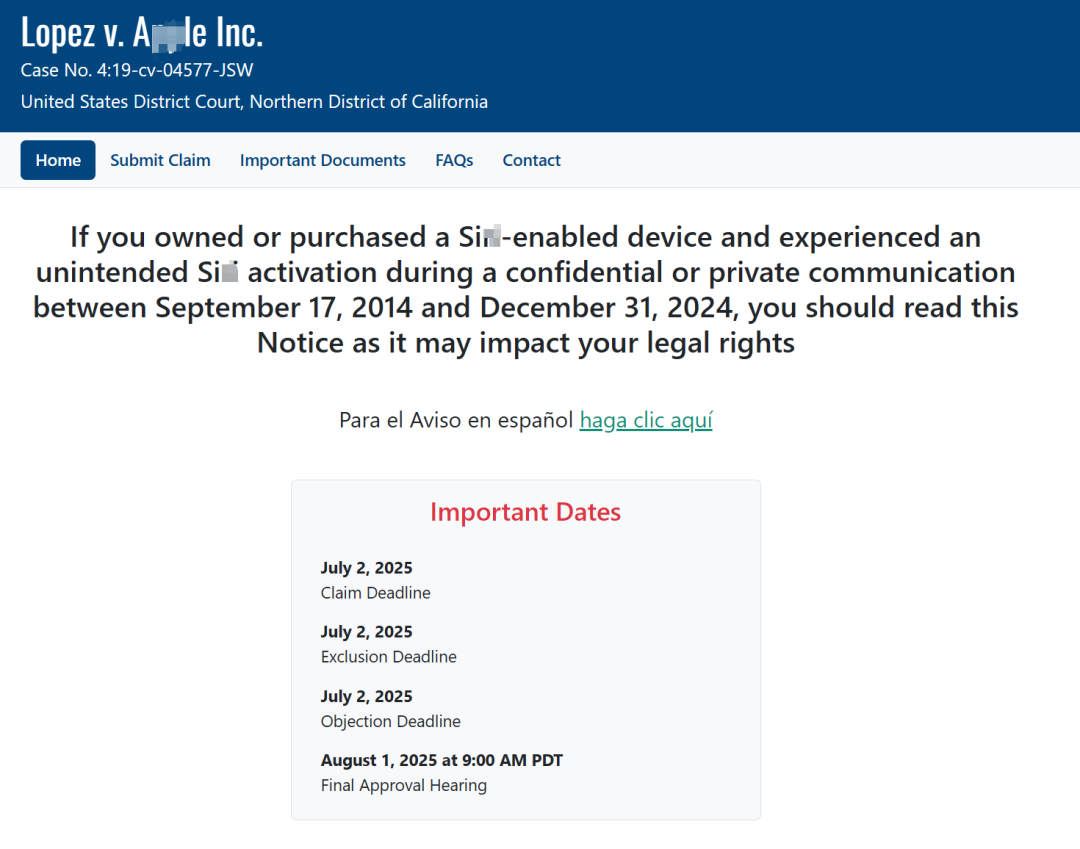Open the Submit Claim page
The width and height of the screenshot is (1080, 849).
[160, 160]
